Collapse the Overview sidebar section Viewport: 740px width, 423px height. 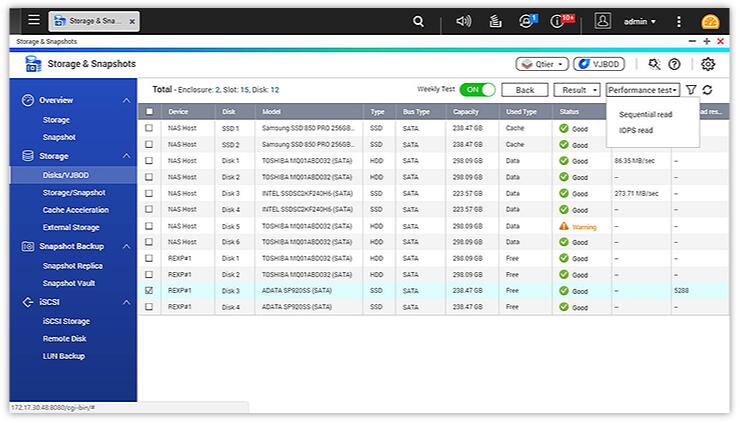click(x=126, y=100)
